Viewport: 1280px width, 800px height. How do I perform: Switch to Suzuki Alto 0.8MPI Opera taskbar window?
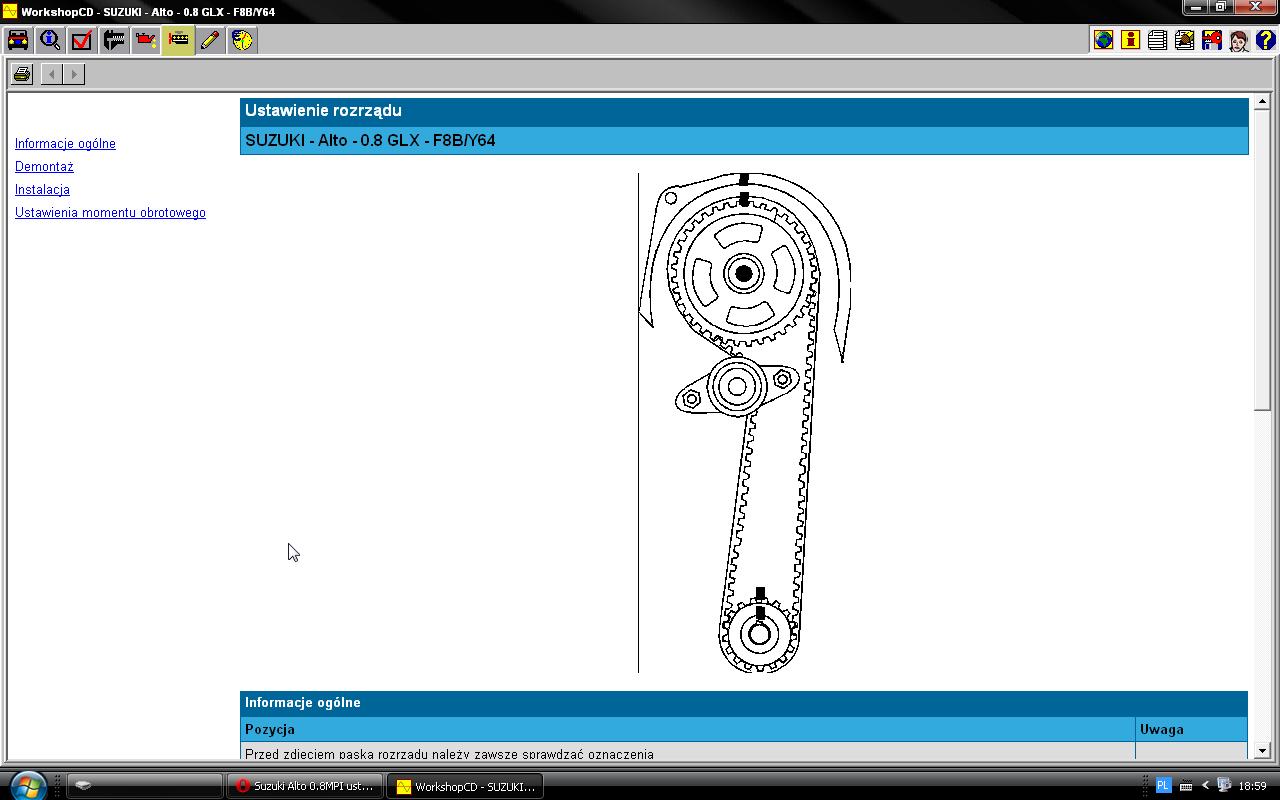(x=305, y=786)
